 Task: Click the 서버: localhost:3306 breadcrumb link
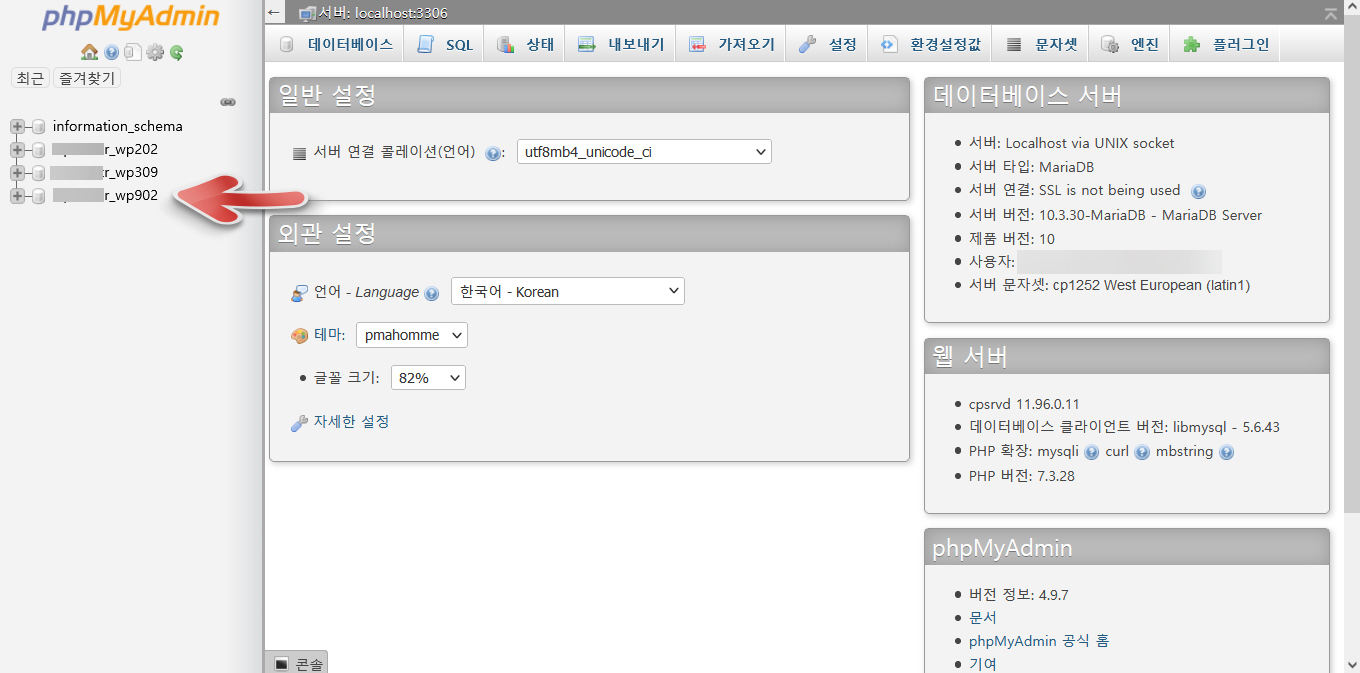click(383, 13)
